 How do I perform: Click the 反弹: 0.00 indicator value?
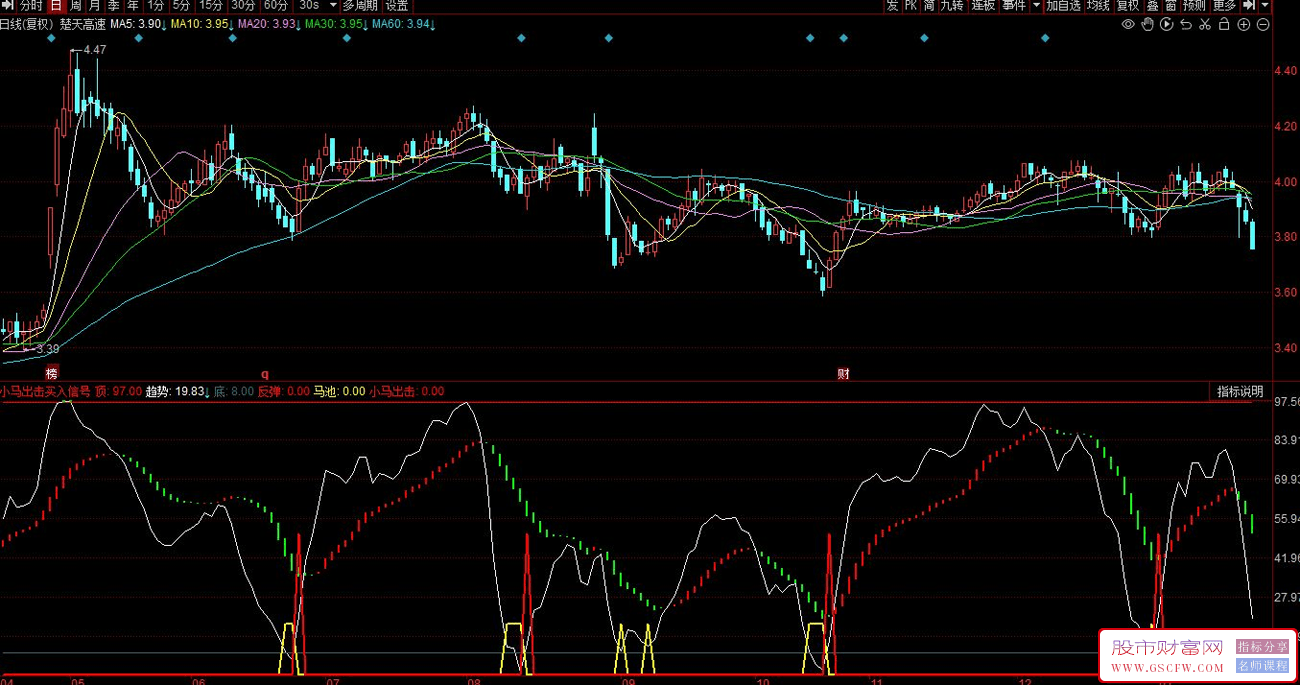point(284,391)
